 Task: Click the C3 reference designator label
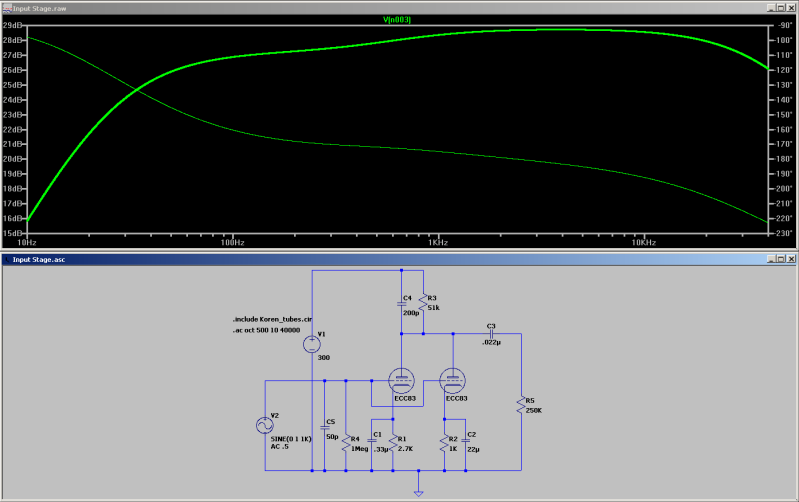[491, 326]
